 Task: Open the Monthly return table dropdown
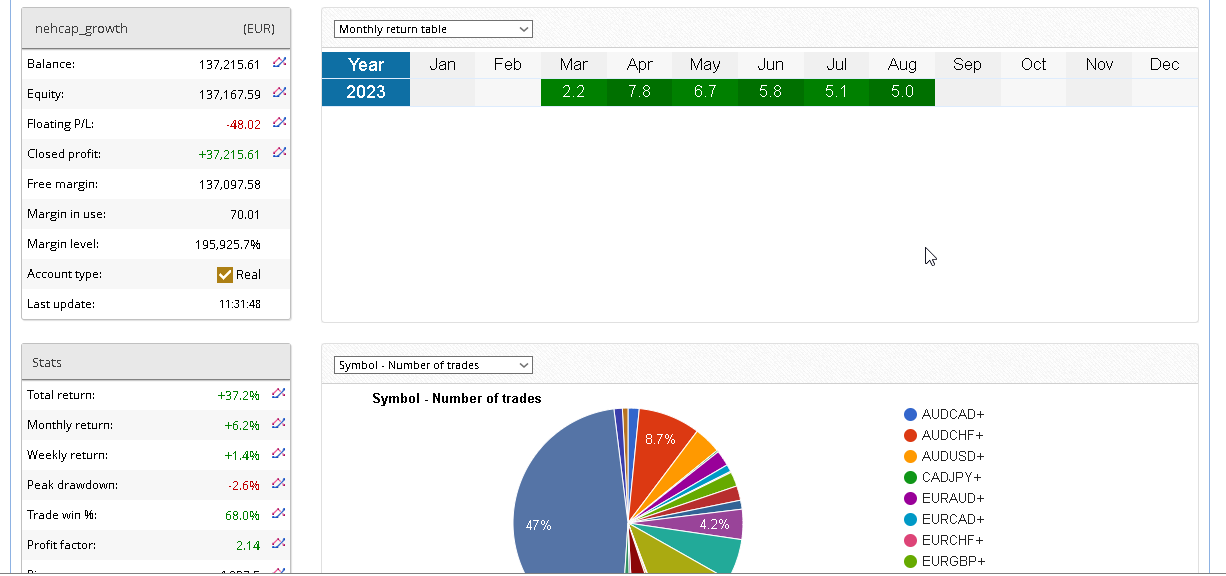(433, 29)
